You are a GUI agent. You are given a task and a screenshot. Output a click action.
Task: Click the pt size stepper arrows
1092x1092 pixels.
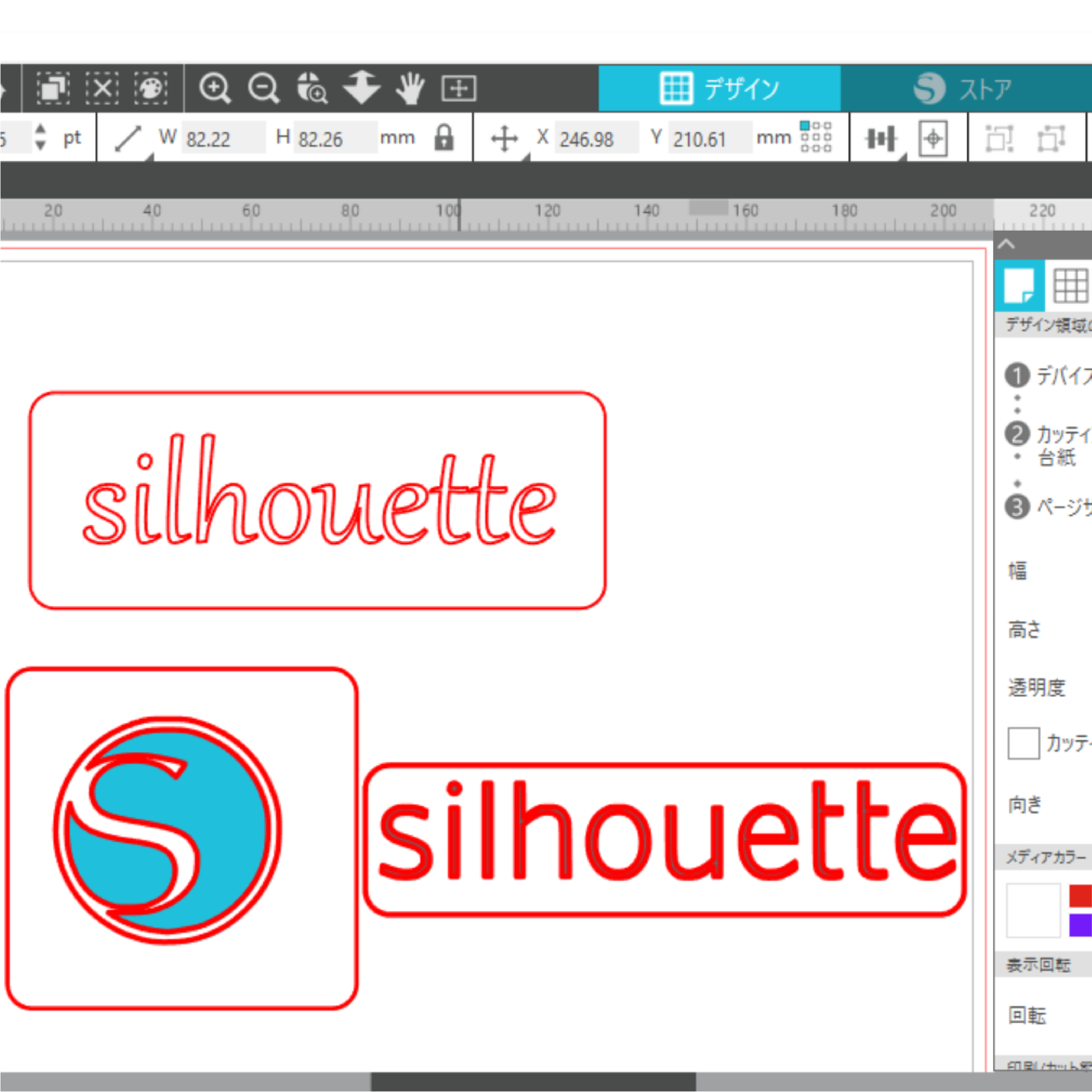40,137
